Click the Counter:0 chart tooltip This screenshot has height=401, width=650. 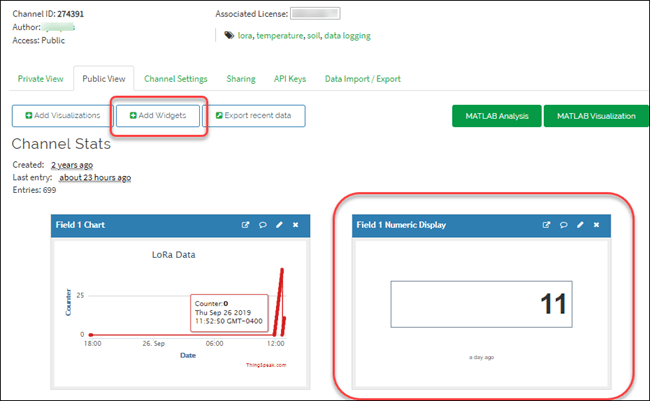click(229, 313)
